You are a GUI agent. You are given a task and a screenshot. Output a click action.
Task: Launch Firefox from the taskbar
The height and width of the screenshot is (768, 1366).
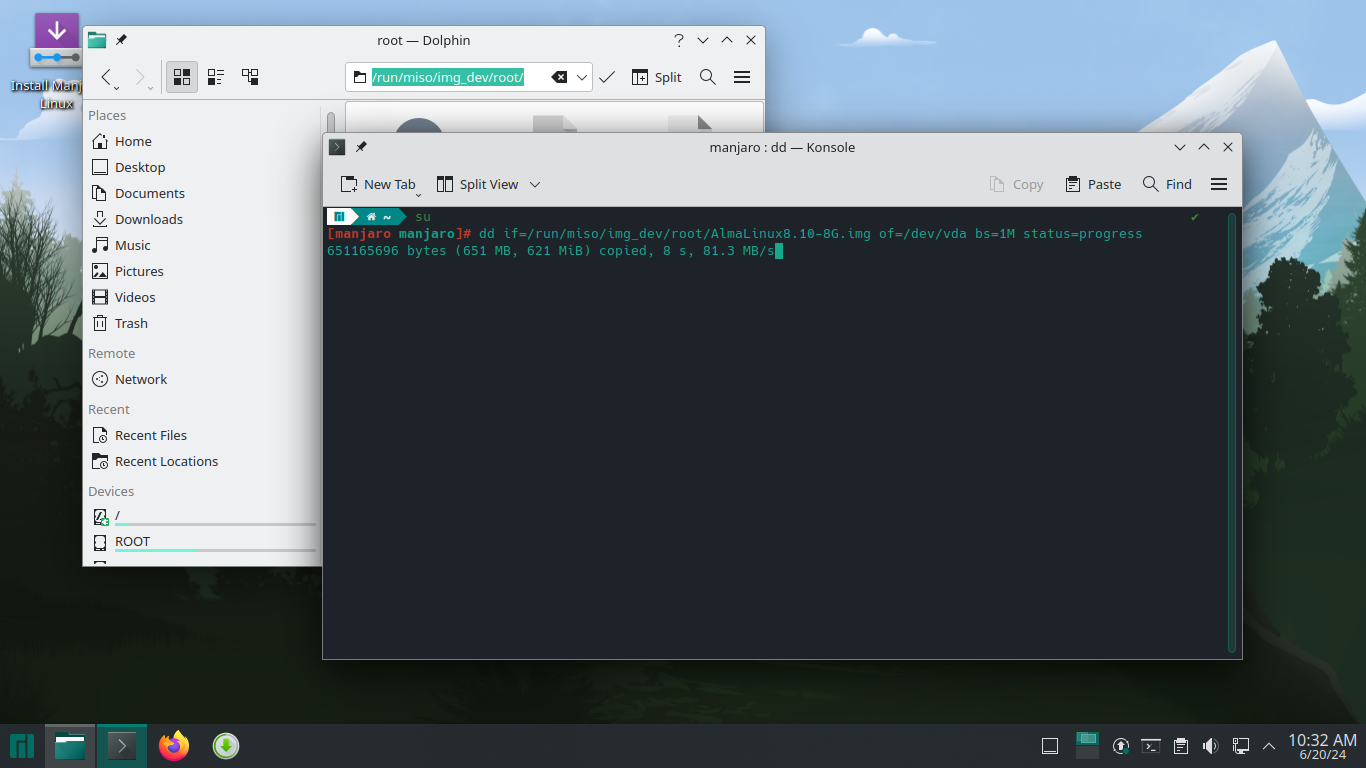[174, 746]
